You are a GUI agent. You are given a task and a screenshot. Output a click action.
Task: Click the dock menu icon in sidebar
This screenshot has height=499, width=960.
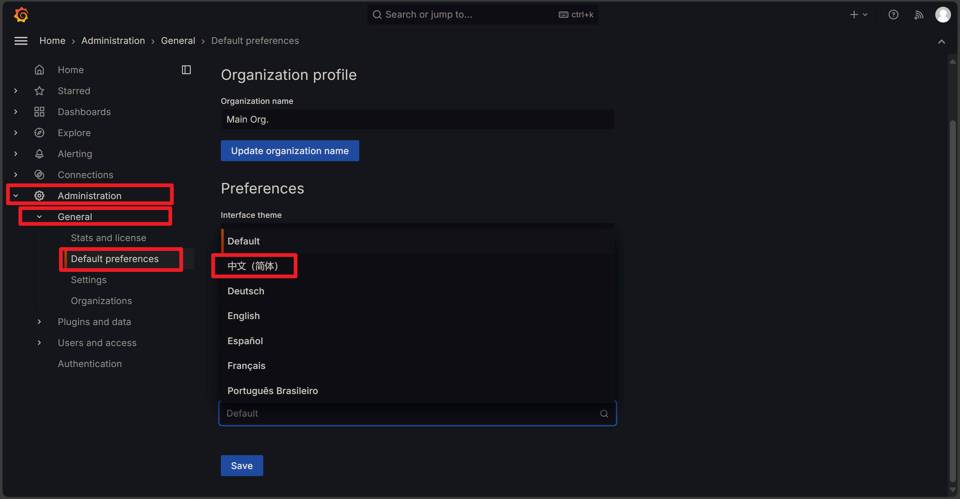186,70
